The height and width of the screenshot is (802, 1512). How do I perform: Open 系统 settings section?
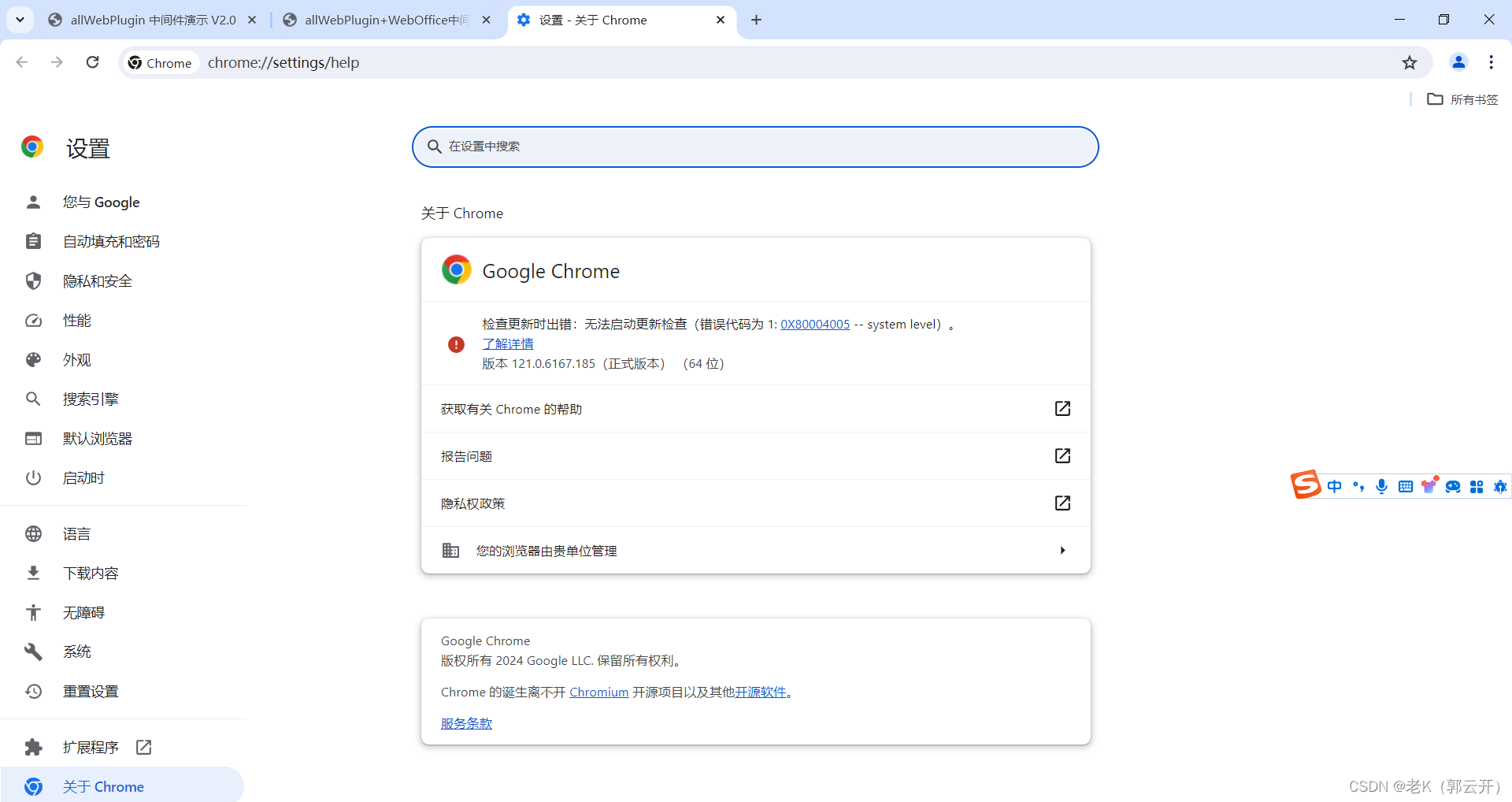coord(124,652)
